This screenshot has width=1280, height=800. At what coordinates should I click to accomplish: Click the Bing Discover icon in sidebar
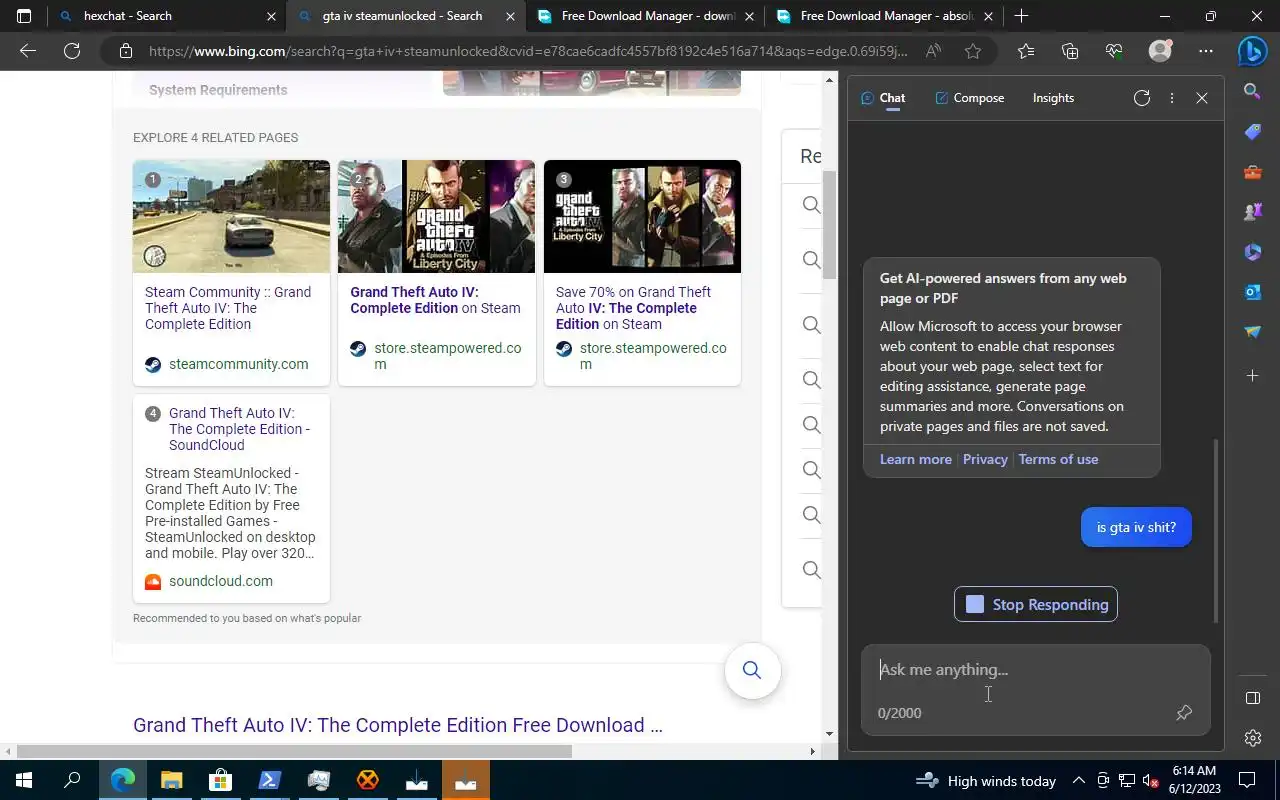pos(1252,51)
